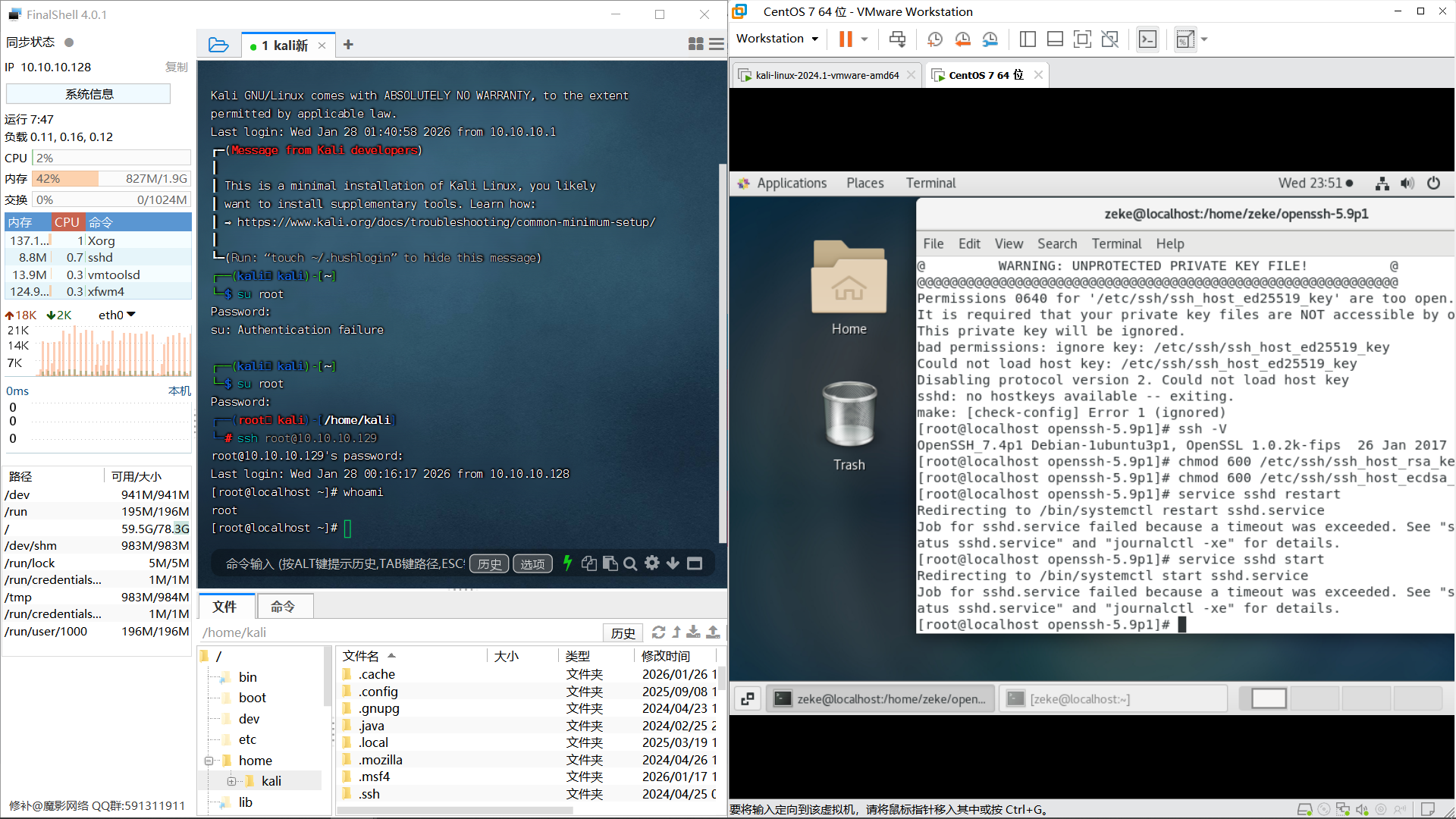Take a VM snapshot
This screenshot has height=819, width=1456.
934,39
